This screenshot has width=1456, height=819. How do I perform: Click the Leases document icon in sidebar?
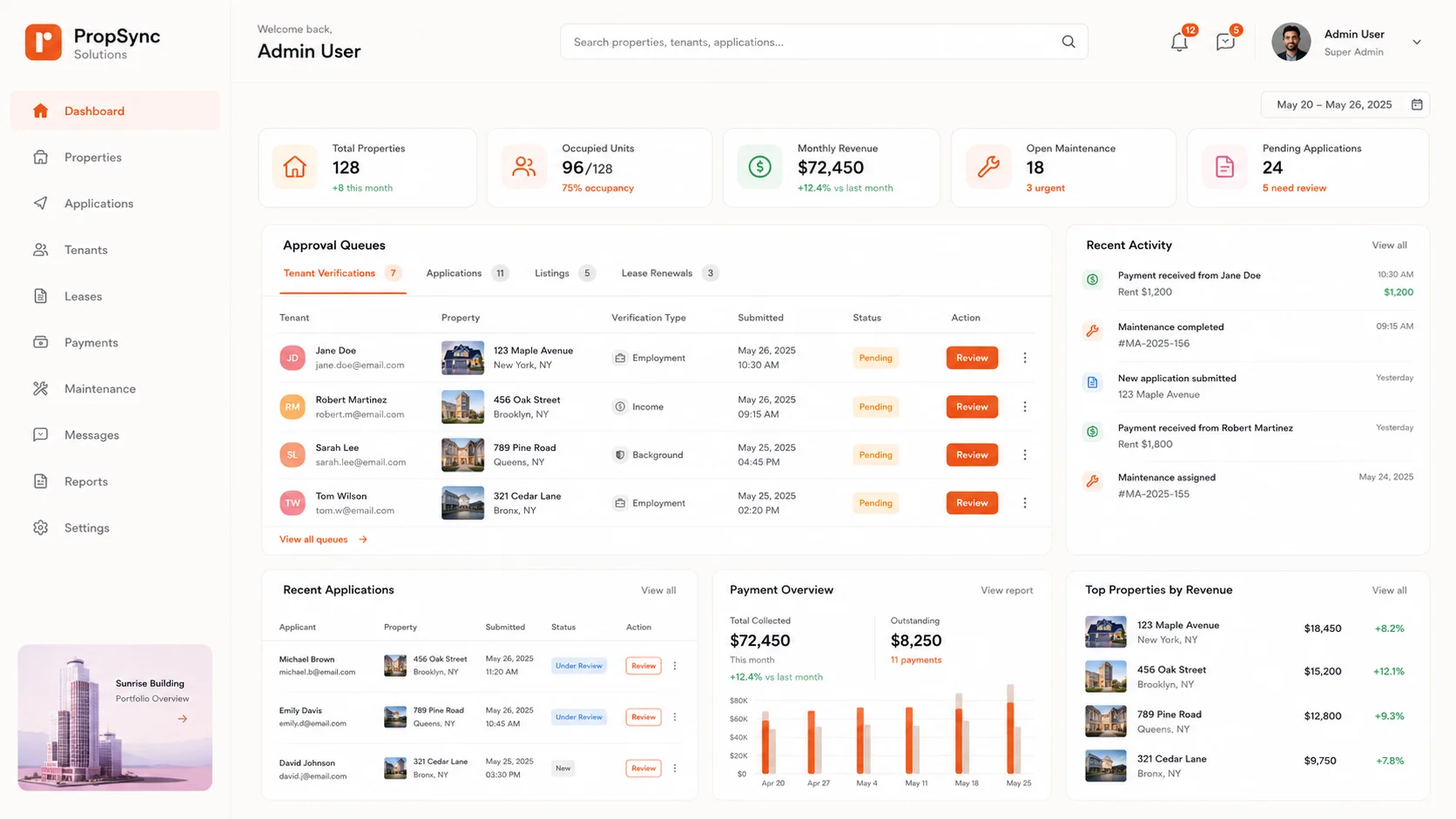click(x=40, y=296)
